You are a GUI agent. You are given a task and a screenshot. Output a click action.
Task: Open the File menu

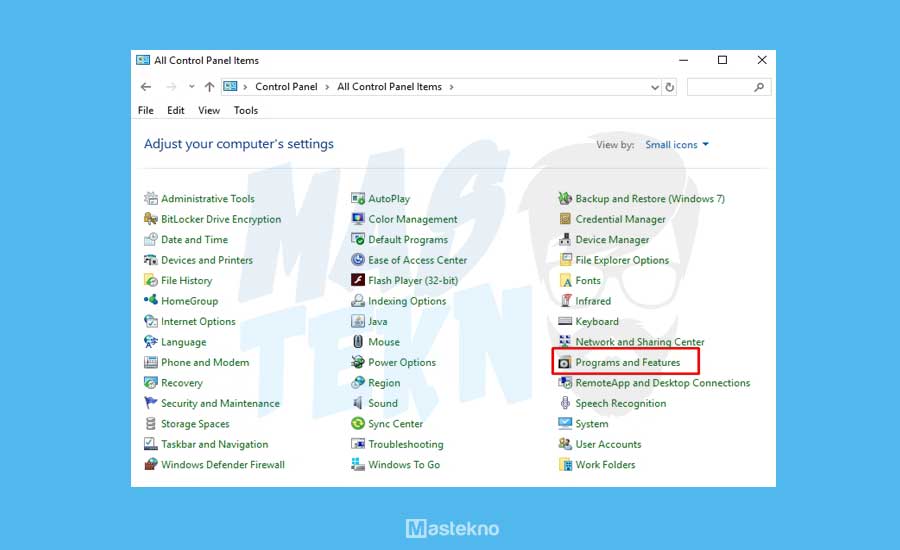click(146, 110)
